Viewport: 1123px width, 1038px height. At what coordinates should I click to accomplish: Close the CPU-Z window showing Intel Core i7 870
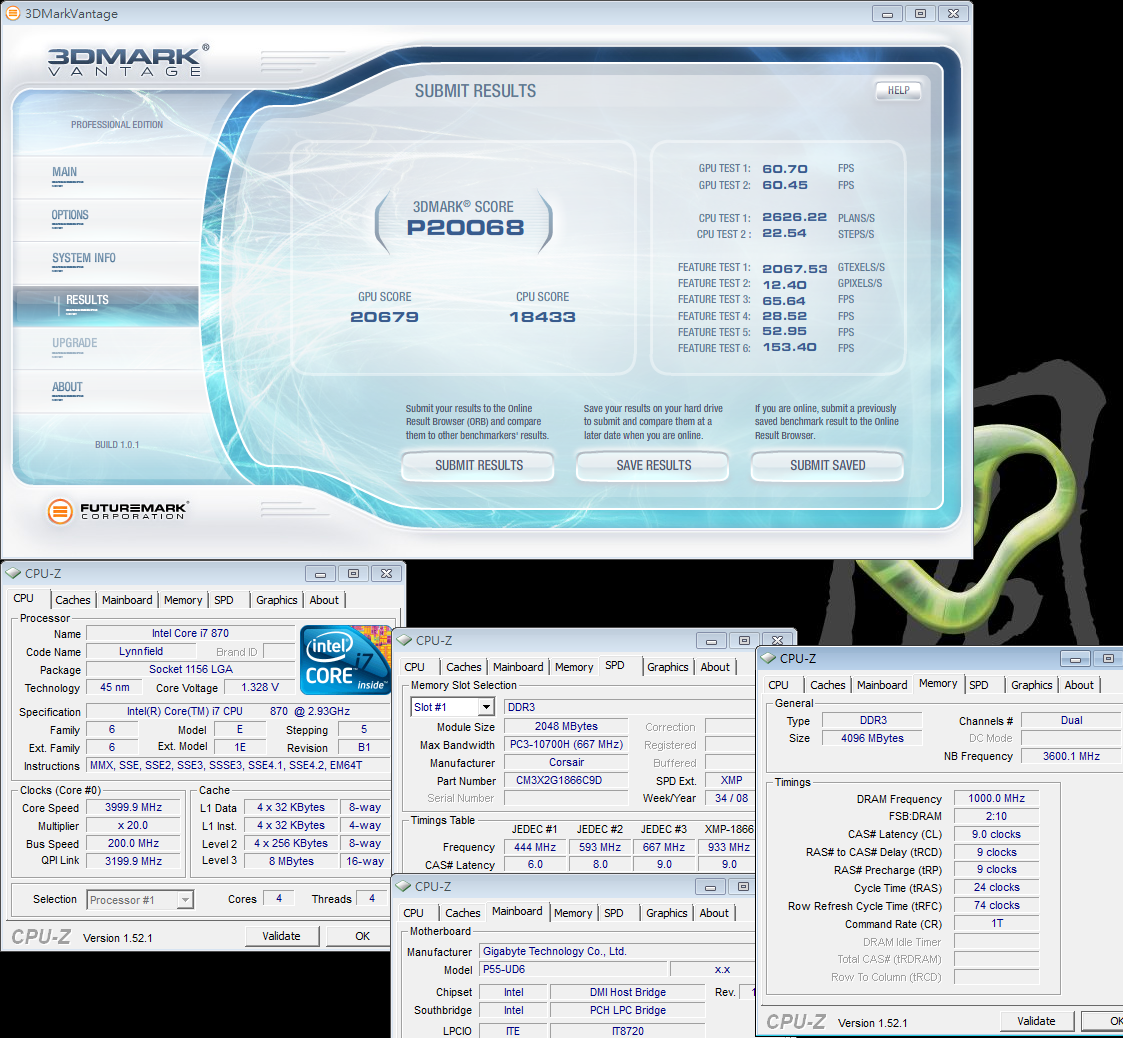387,574
